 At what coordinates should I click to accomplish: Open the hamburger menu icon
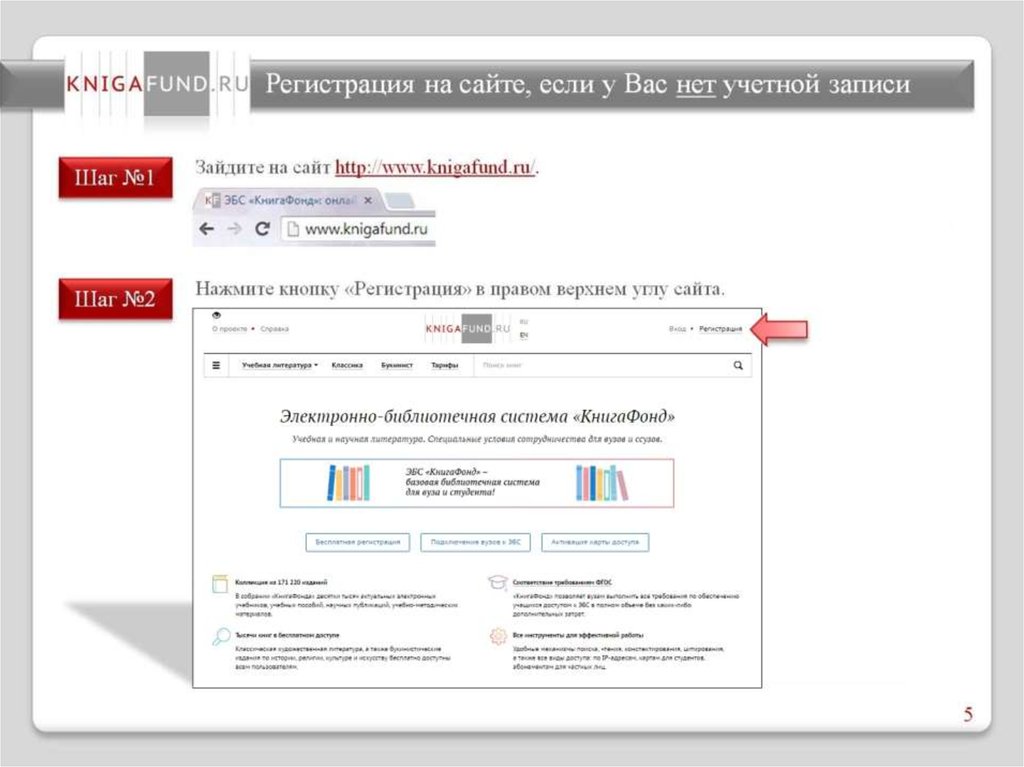coord(216,365)
